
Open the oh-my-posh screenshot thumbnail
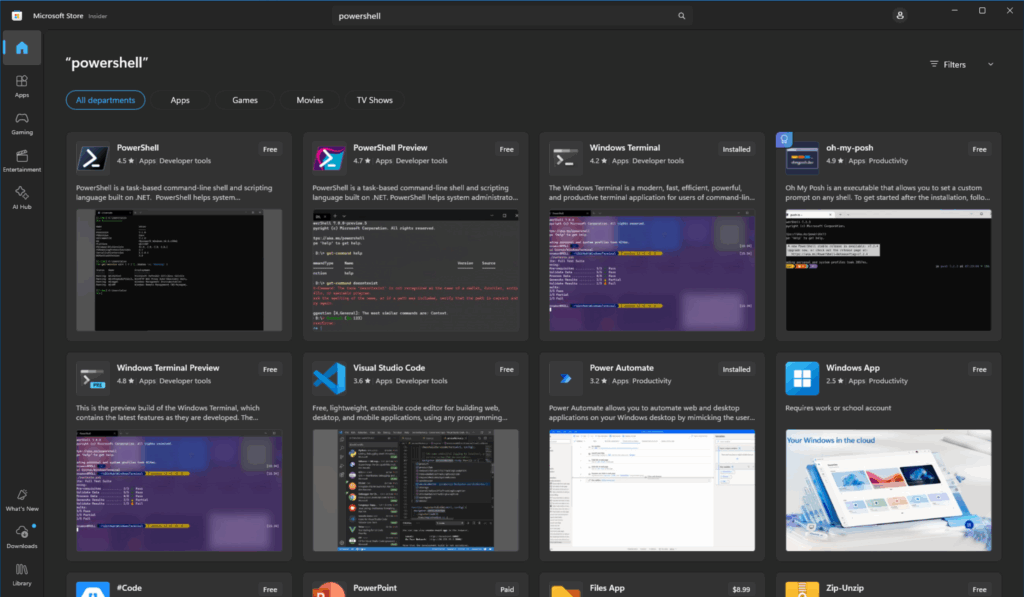(888, 270)
